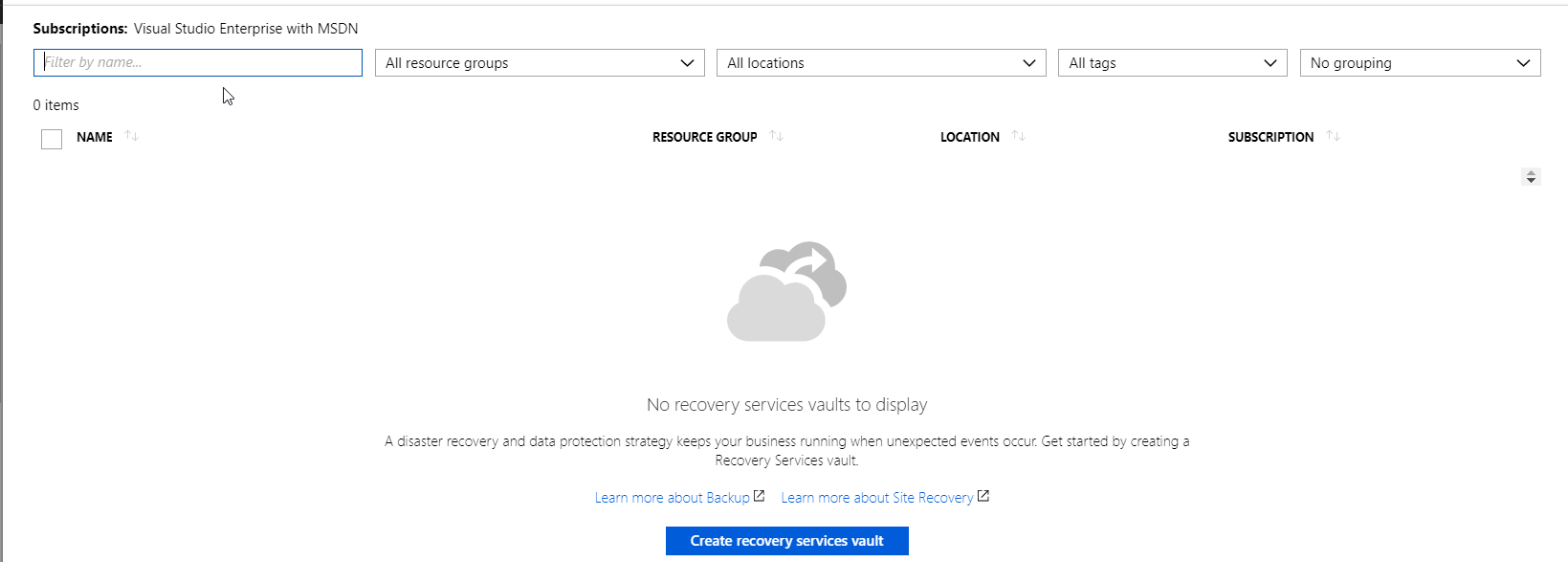The image size is (1568, 562).
Task: Click the LOCATION column header text
Action: click(x=969, y=137)
